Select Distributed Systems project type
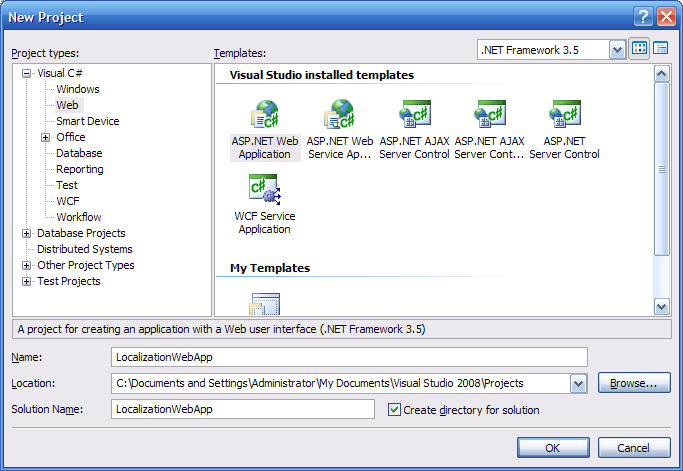 click(x=85, y=249)
